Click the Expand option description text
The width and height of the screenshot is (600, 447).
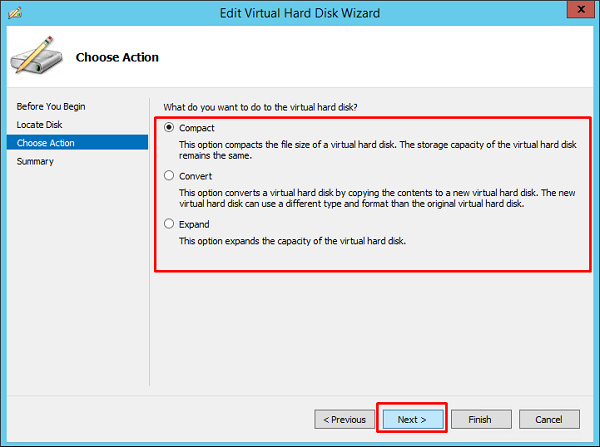(290, 241)
